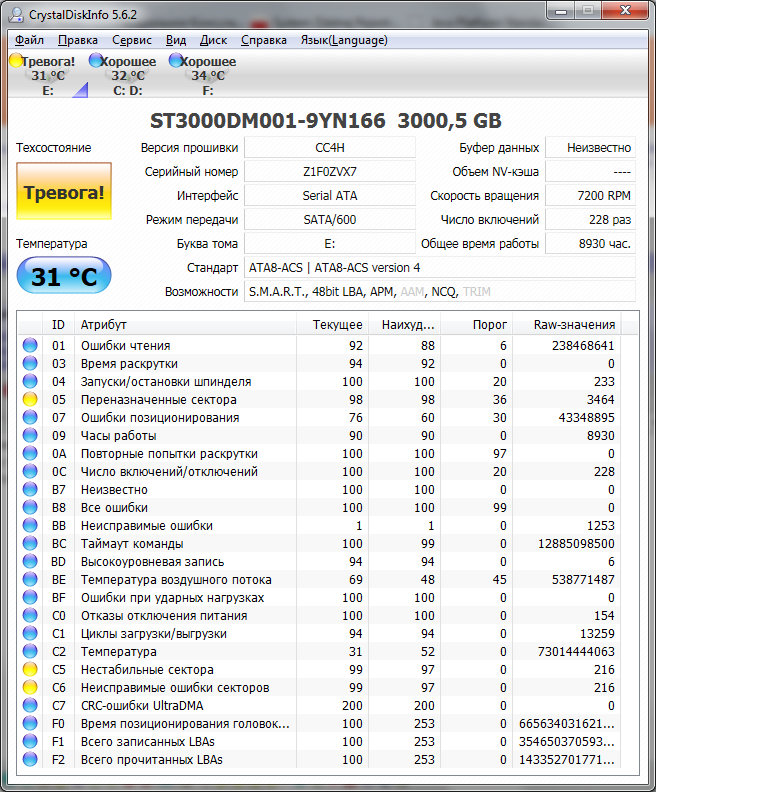The height and width of the screenshot is (792, 768).
Task: Open the Файл menu
Action: pyautogui.click(x=29, y=40)
